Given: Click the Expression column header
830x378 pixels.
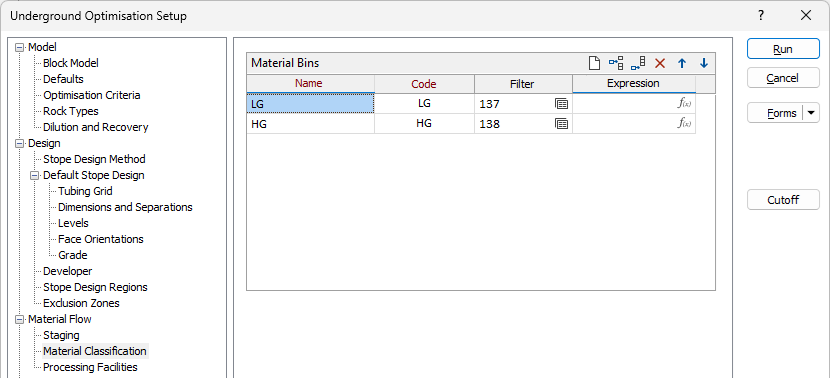Looking at the screenshot, I should click(634, 84).
